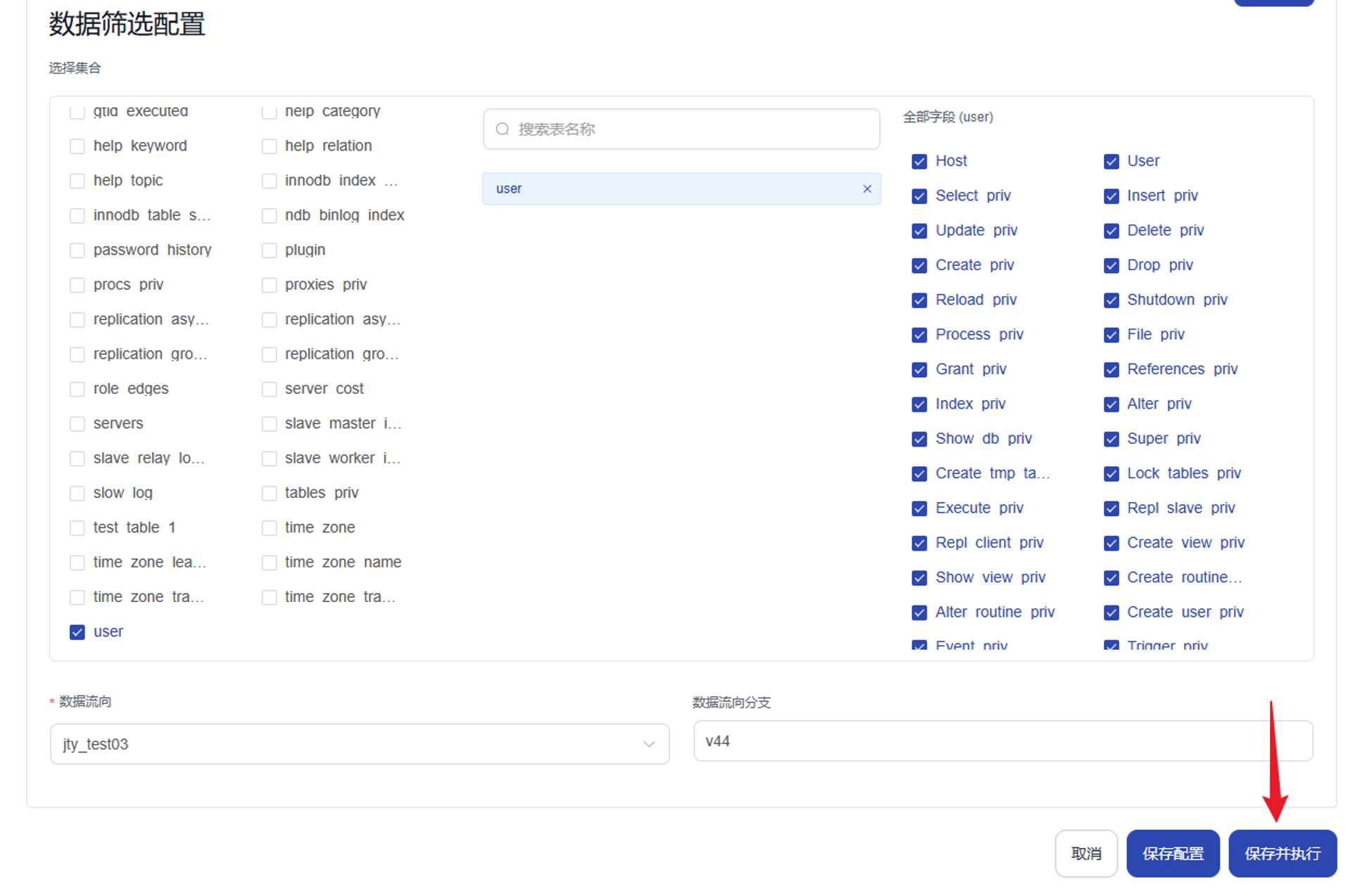This screenshot has width=1355, height=896.
Task: Remove the selected user tag with X
Action: [x=867, y=188]
